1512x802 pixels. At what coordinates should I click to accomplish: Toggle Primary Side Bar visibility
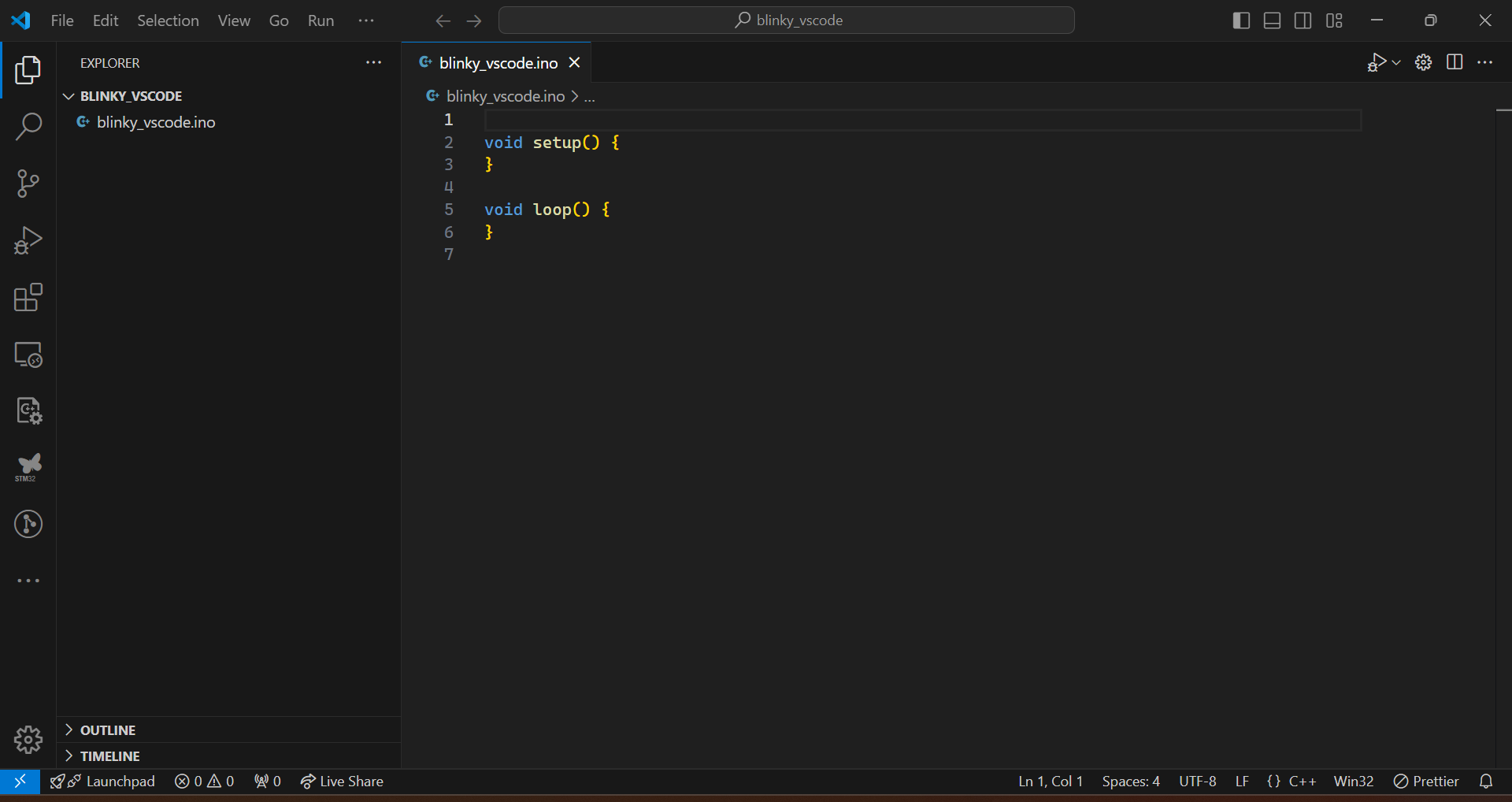coord(1241,20)
